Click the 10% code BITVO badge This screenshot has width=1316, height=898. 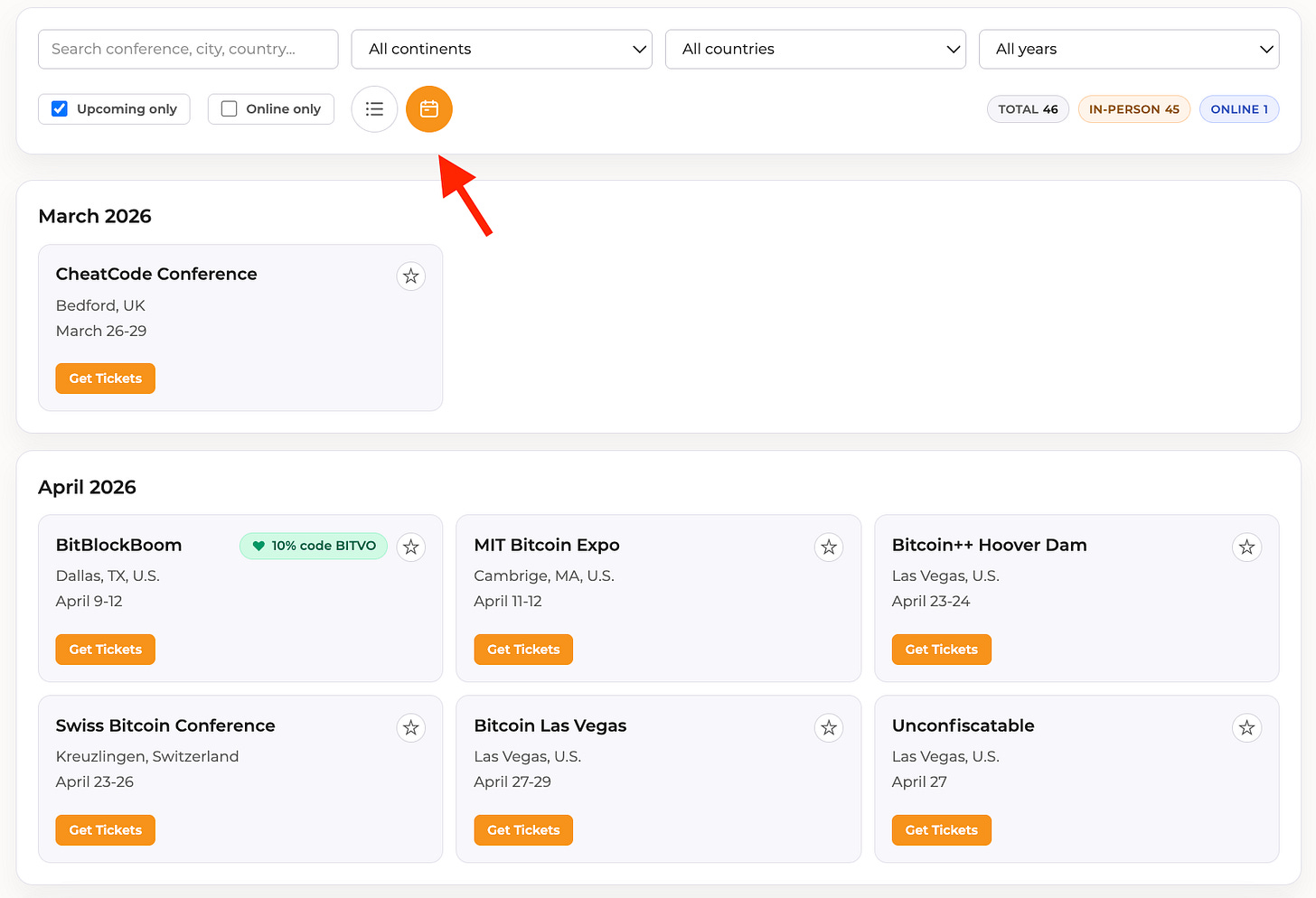pyautogui.click(x=314, y=546)
